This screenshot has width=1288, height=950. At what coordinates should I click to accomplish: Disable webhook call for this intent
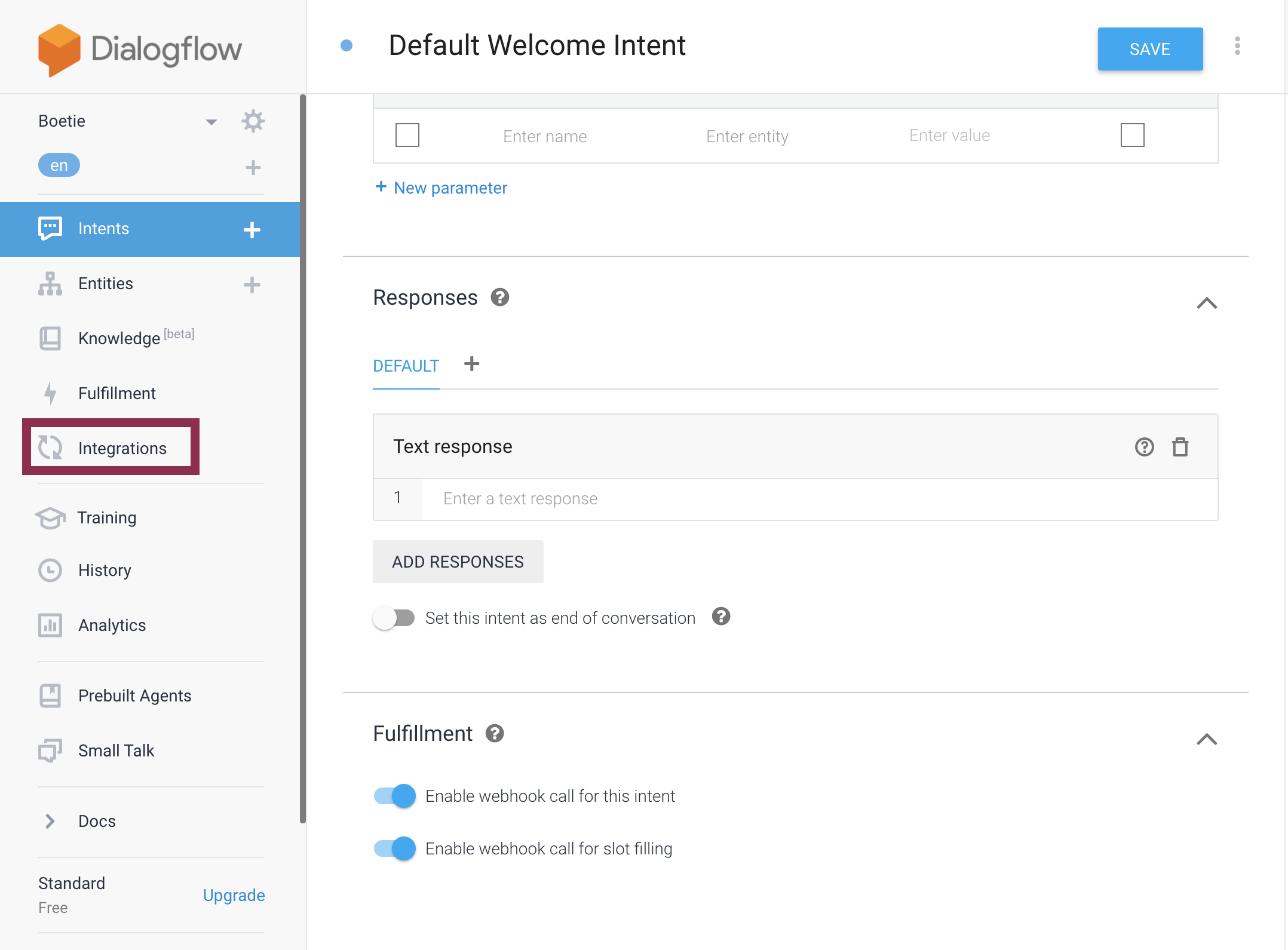pyautogui.click(x=395, y=796)
